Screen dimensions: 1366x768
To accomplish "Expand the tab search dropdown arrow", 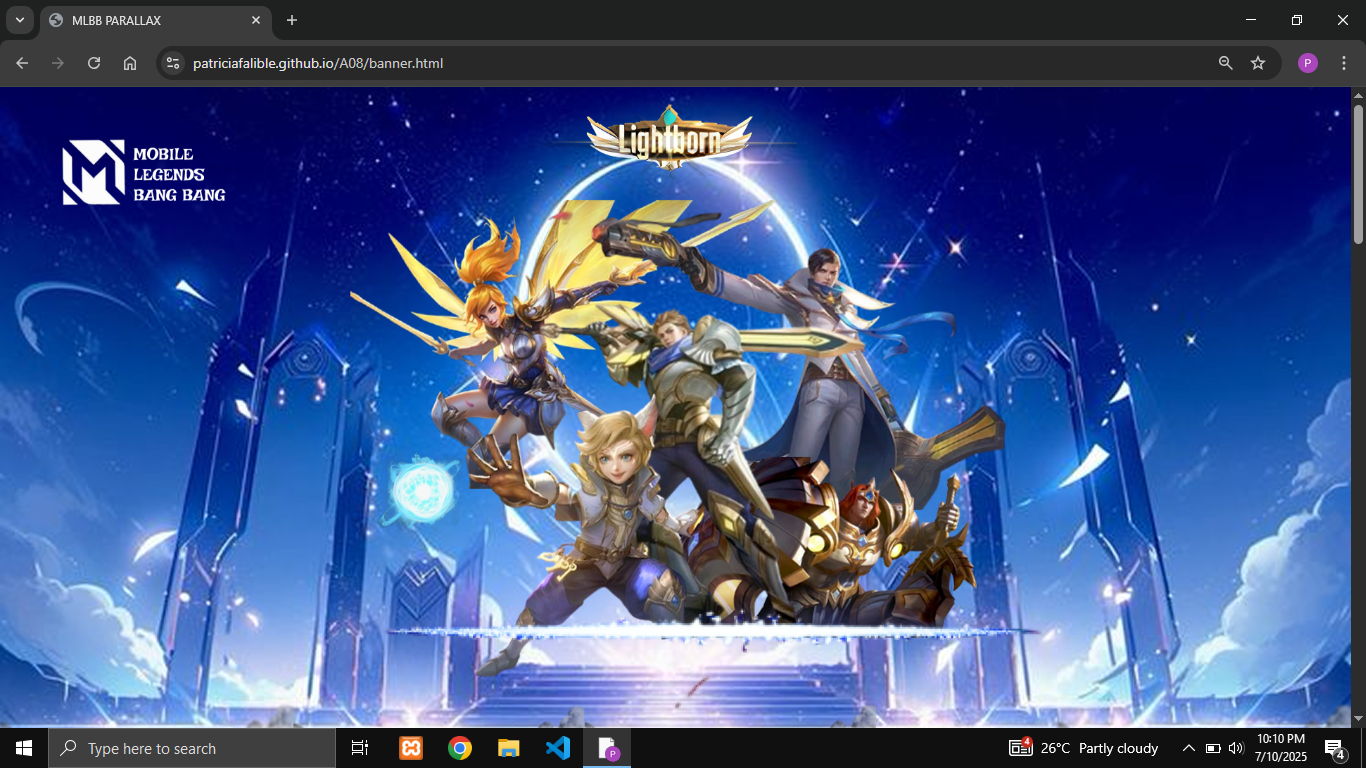I will 19,20.
